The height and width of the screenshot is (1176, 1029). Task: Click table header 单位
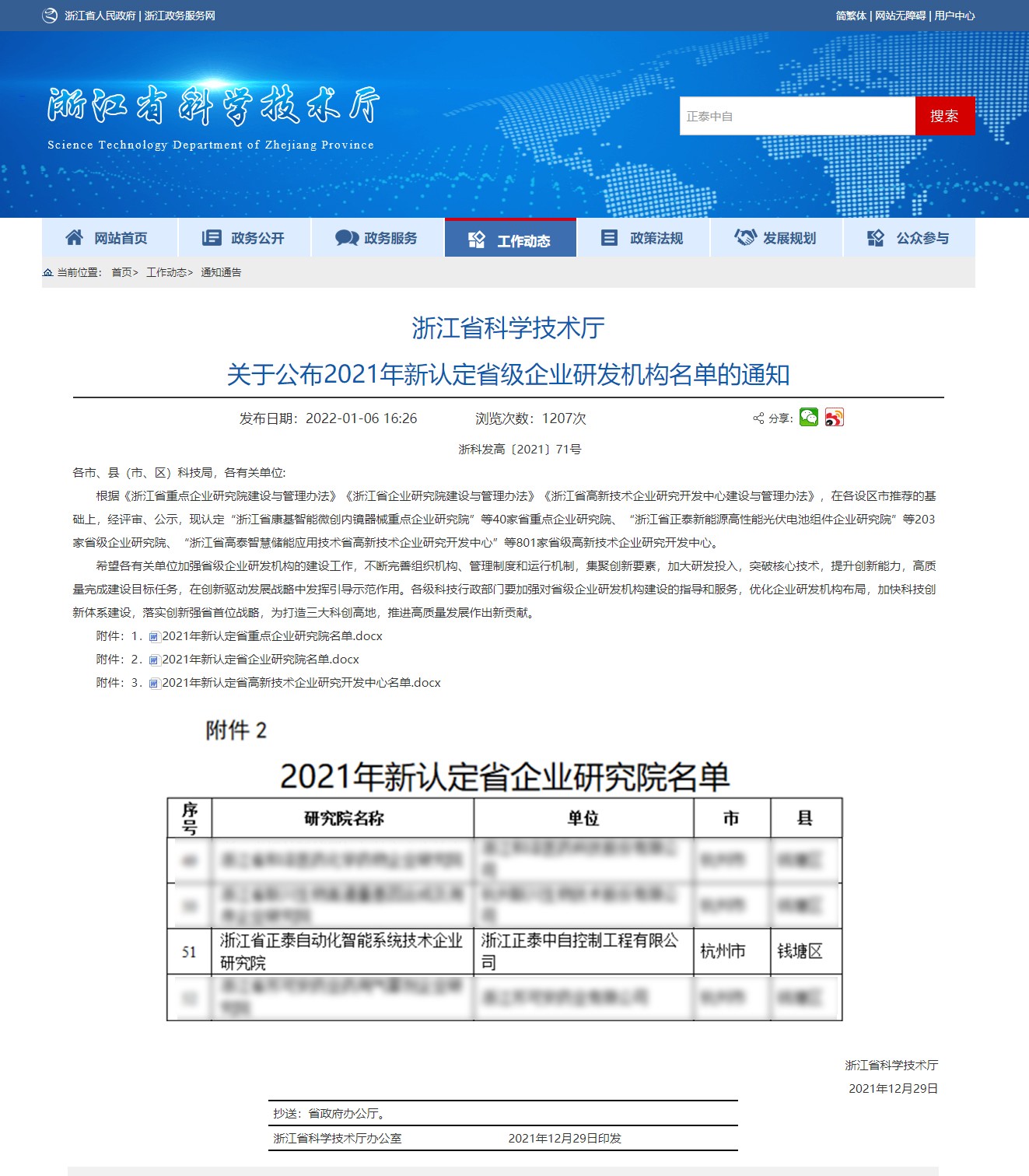tap(583, 818)
